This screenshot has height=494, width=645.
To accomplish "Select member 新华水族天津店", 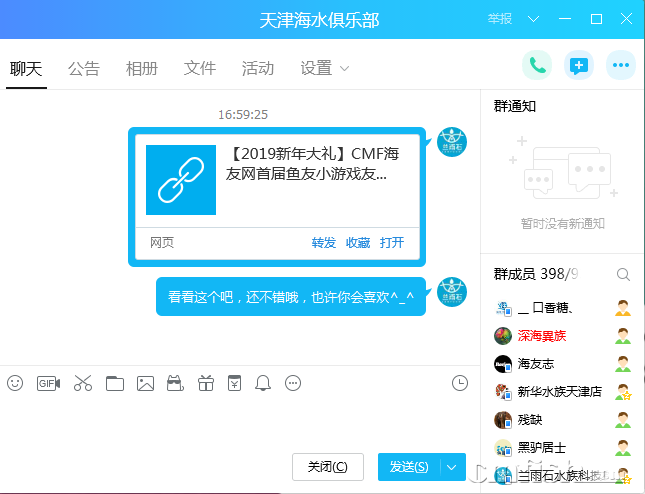I will click(562, 392).
